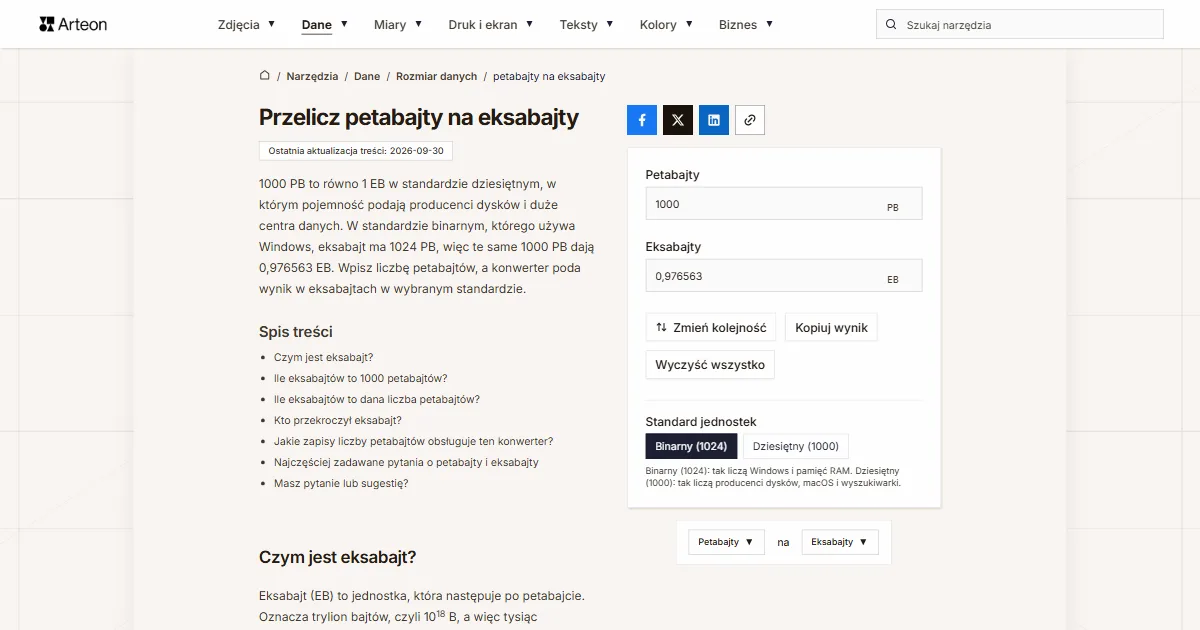
Task: Open target unit Eksabajty dropdown
Action: (840, 542)
